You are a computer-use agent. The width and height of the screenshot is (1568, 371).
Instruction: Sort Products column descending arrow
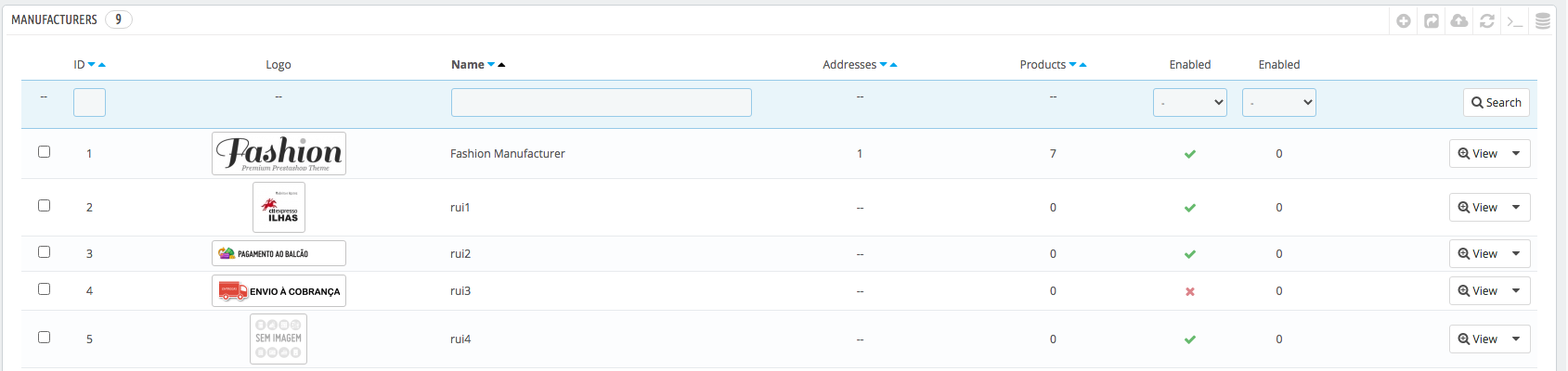[x=1072, y=65]
